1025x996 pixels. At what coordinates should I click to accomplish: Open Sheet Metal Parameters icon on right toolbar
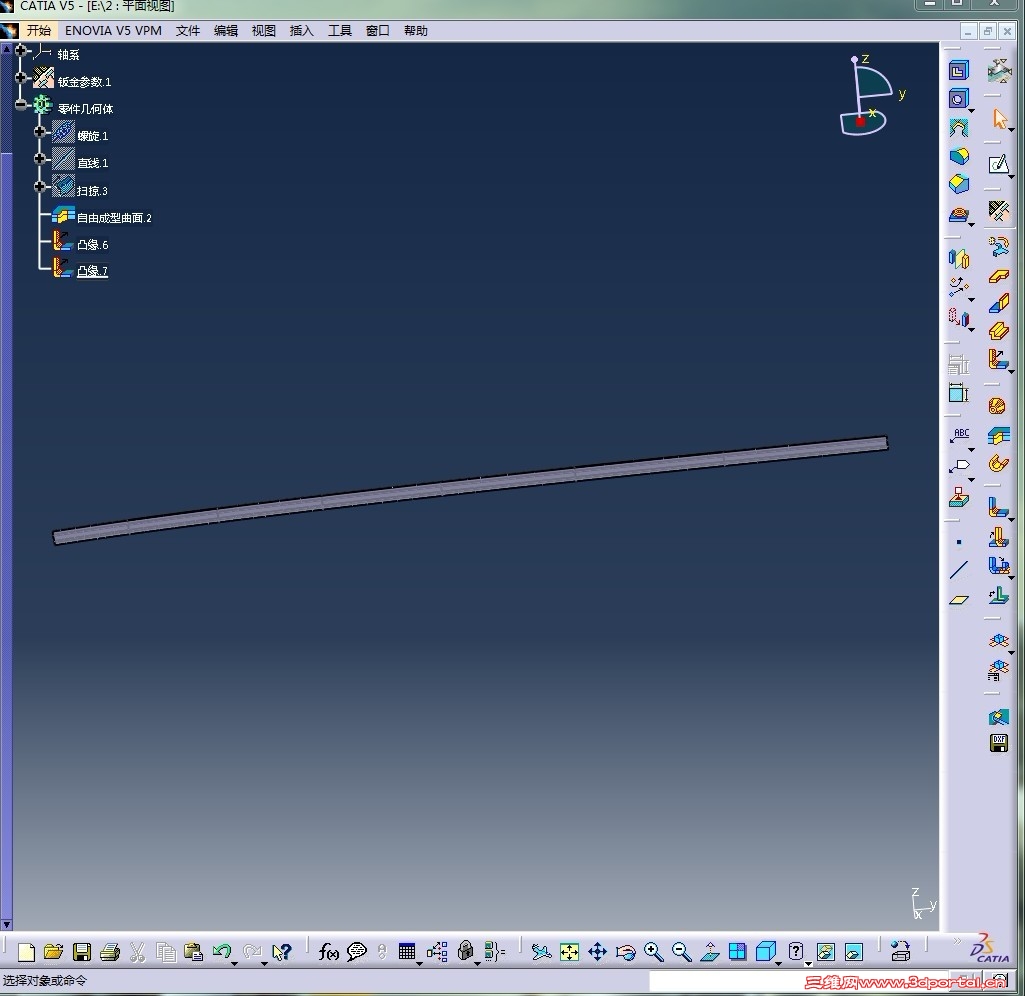point(999,210)
